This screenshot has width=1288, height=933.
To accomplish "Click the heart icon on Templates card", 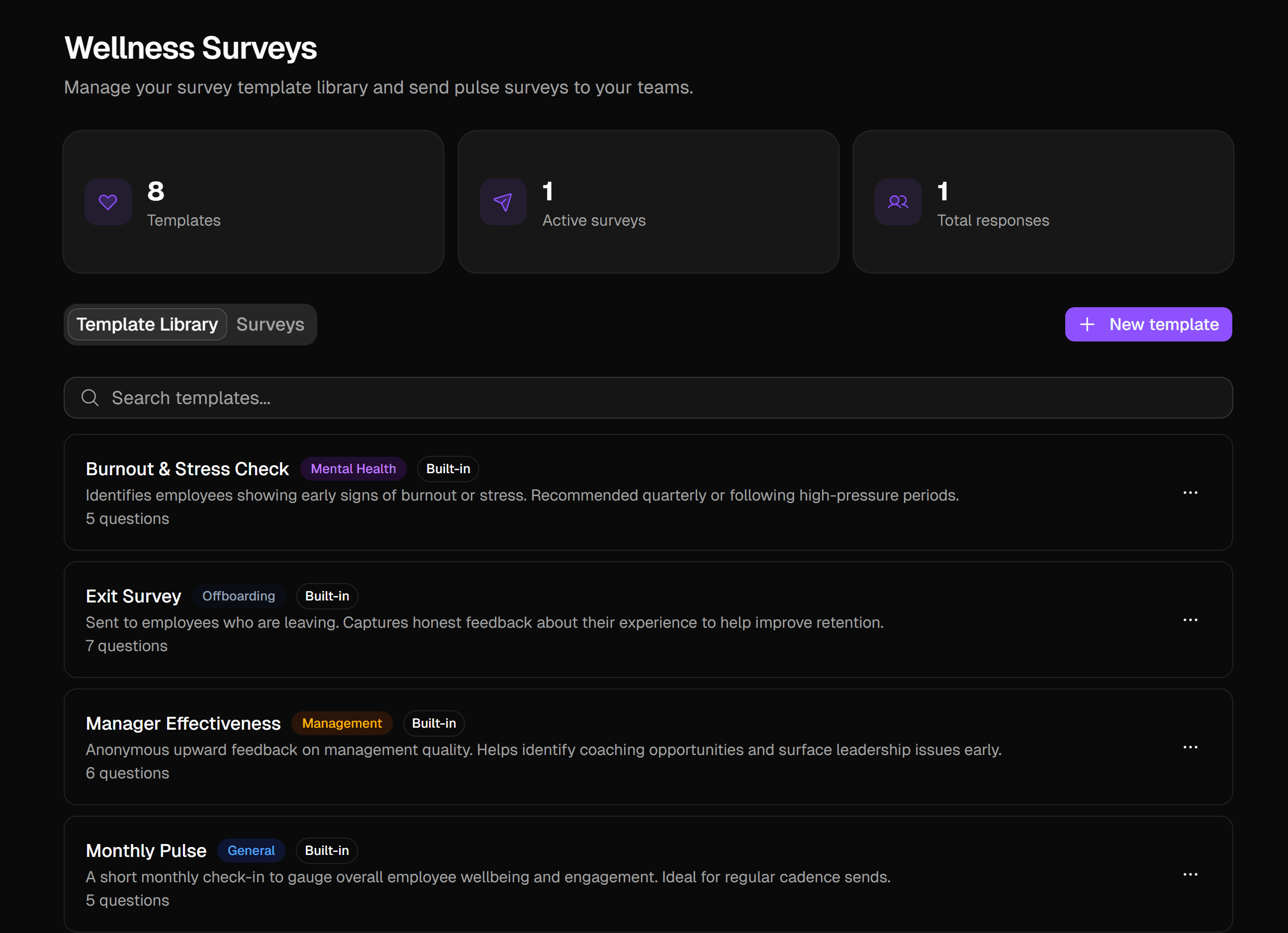I will [108, 202].
